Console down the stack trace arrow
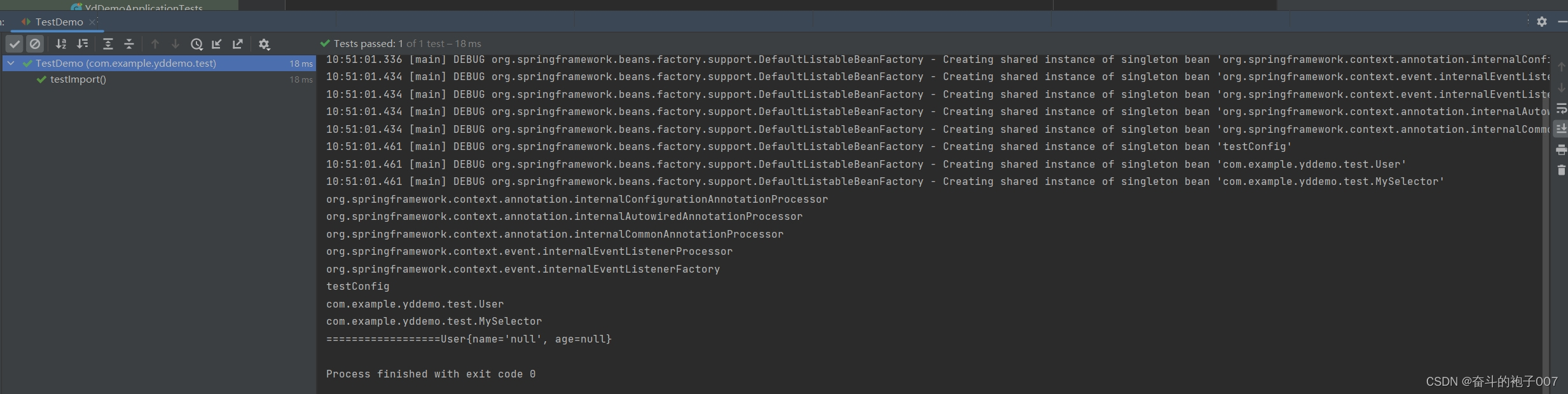Viewport: 1568px width, 394px height. tap(1561, 88)
